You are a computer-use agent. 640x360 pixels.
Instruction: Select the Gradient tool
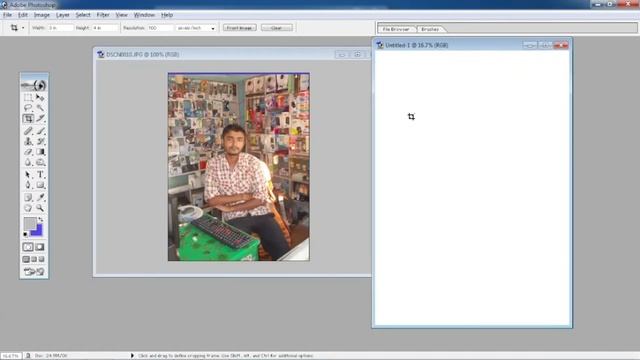(40, 152)
